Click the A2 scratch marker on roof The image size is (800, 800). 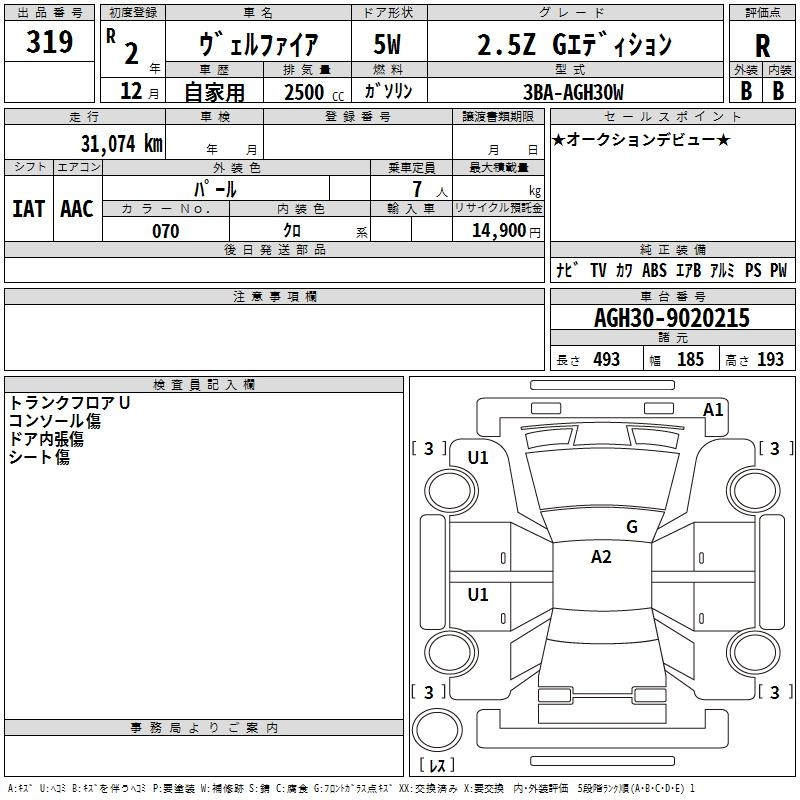(601, 557)
